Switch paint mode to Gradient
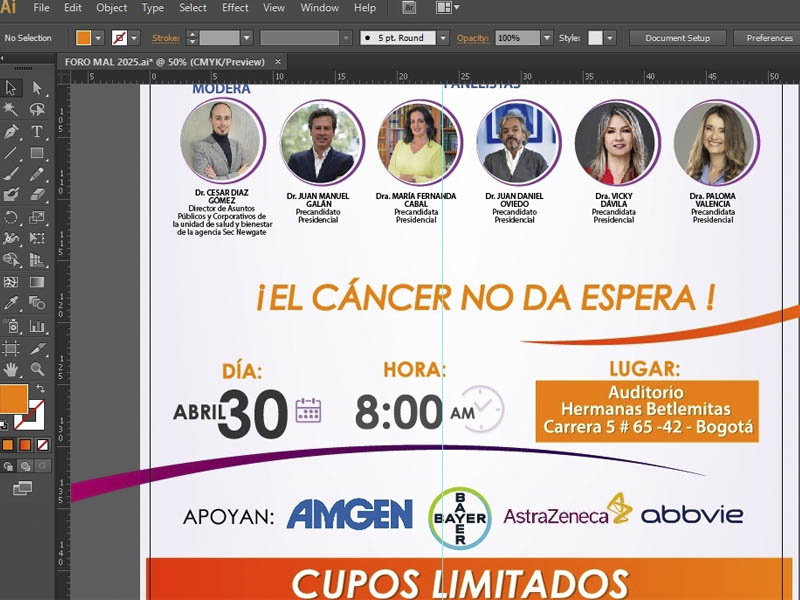This screenshot has height=600, width=800. pyautogui.click(x=24, y=444)
